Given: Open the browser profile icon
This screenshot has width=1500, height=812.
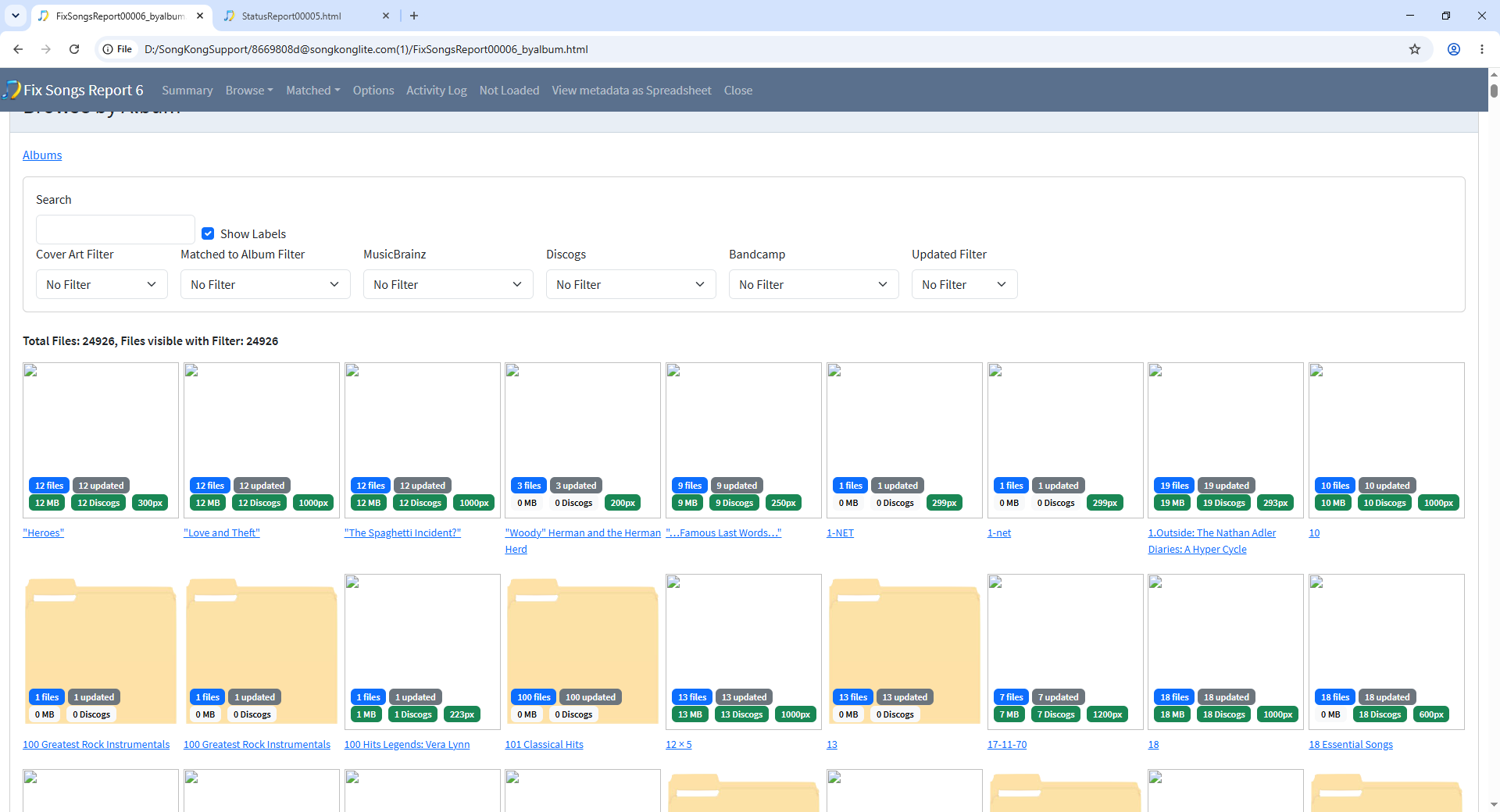Looking at the screenshot, I should pos(1454,49).
